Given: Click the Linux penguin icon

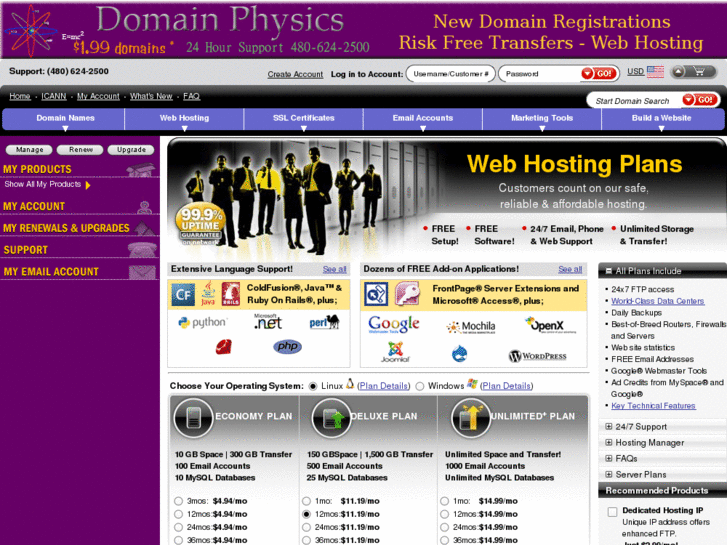Looking at the screenshot, I should click(x=350, y=384).
